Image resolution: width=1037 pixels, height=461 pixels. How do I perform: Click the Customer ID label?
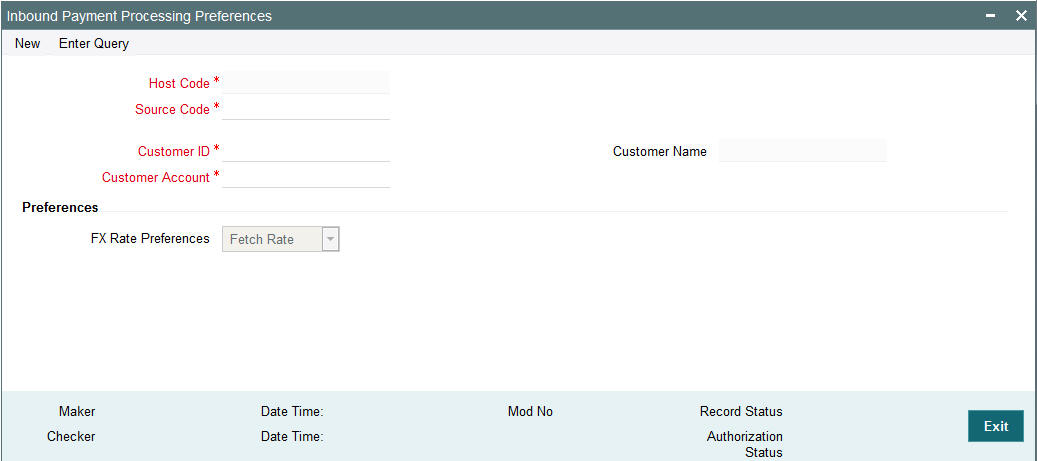coord(174,151)
